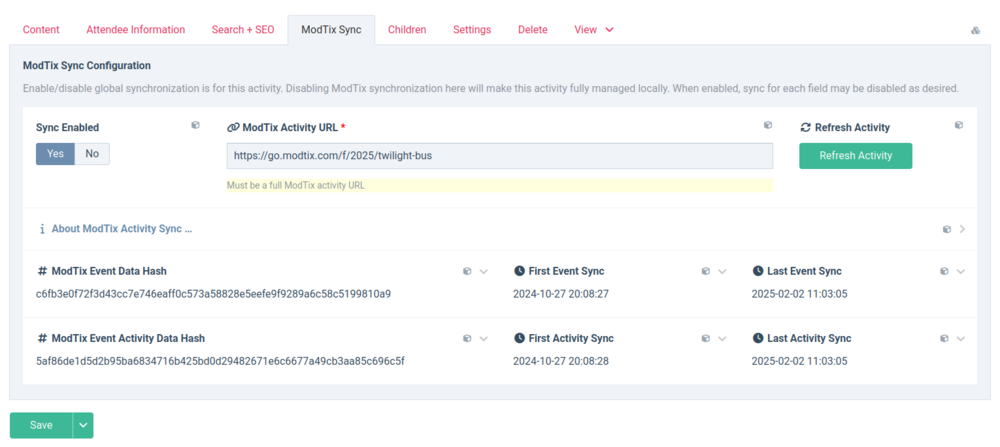Click the cube icon beside First Event Sync

click(x=706, y=271)
